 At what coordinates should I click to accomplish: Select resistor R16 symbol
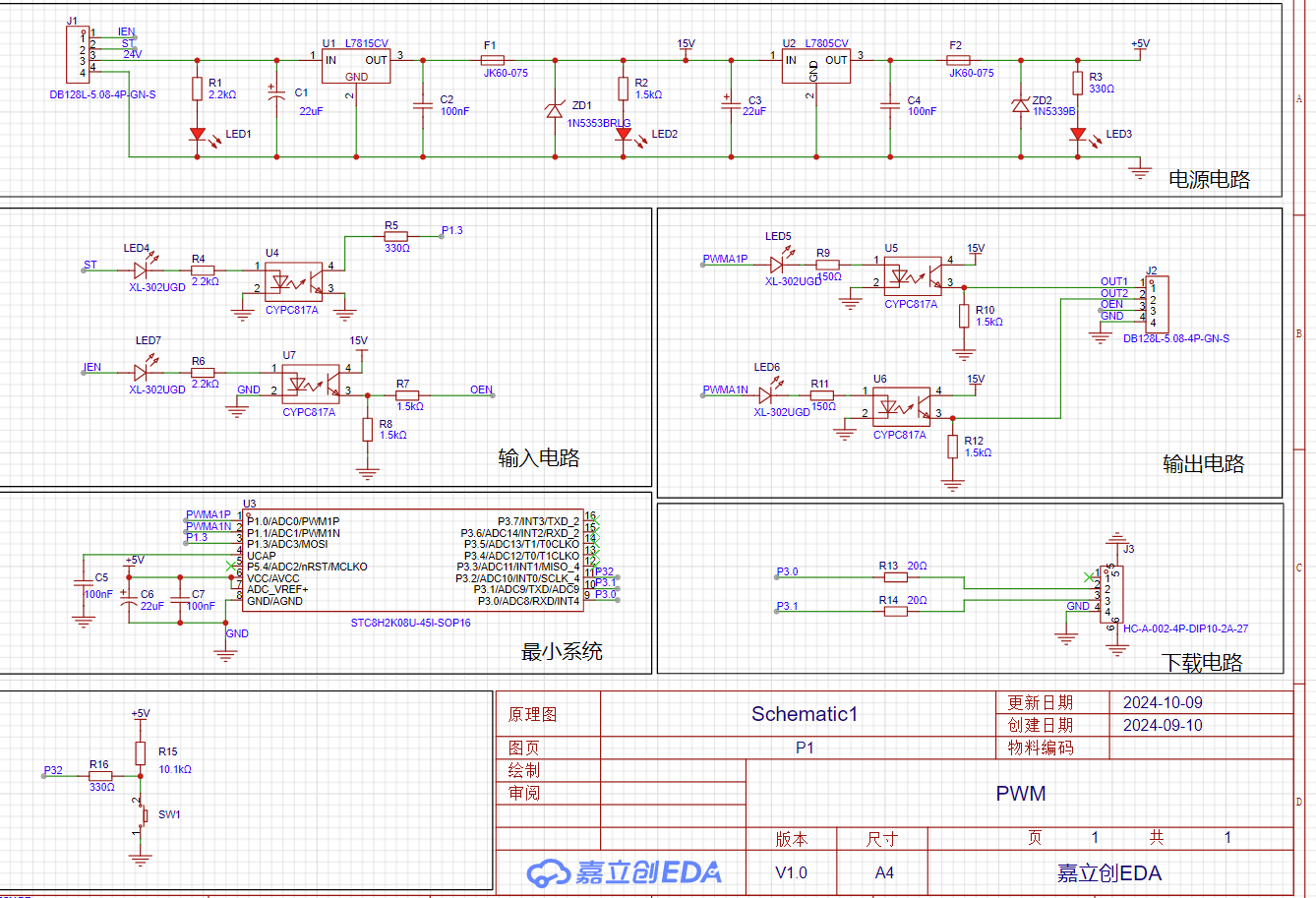100,776
